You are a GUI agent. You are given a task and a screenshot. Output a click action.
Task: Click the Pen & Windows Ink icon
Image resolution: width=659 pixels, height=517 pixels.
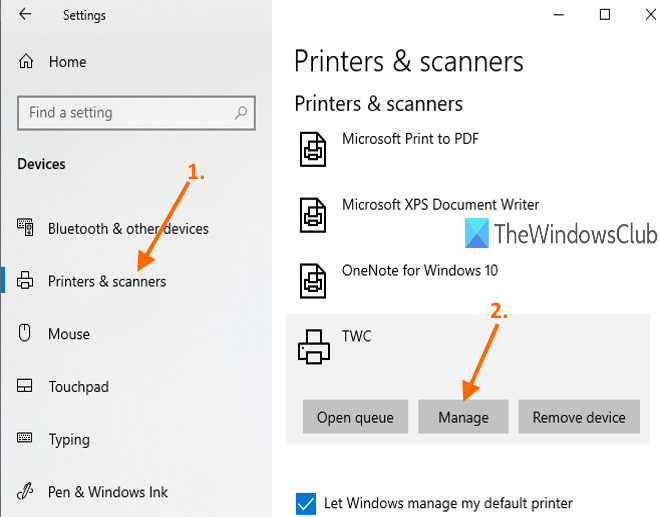pyautogui.click(x=25, y=491)
